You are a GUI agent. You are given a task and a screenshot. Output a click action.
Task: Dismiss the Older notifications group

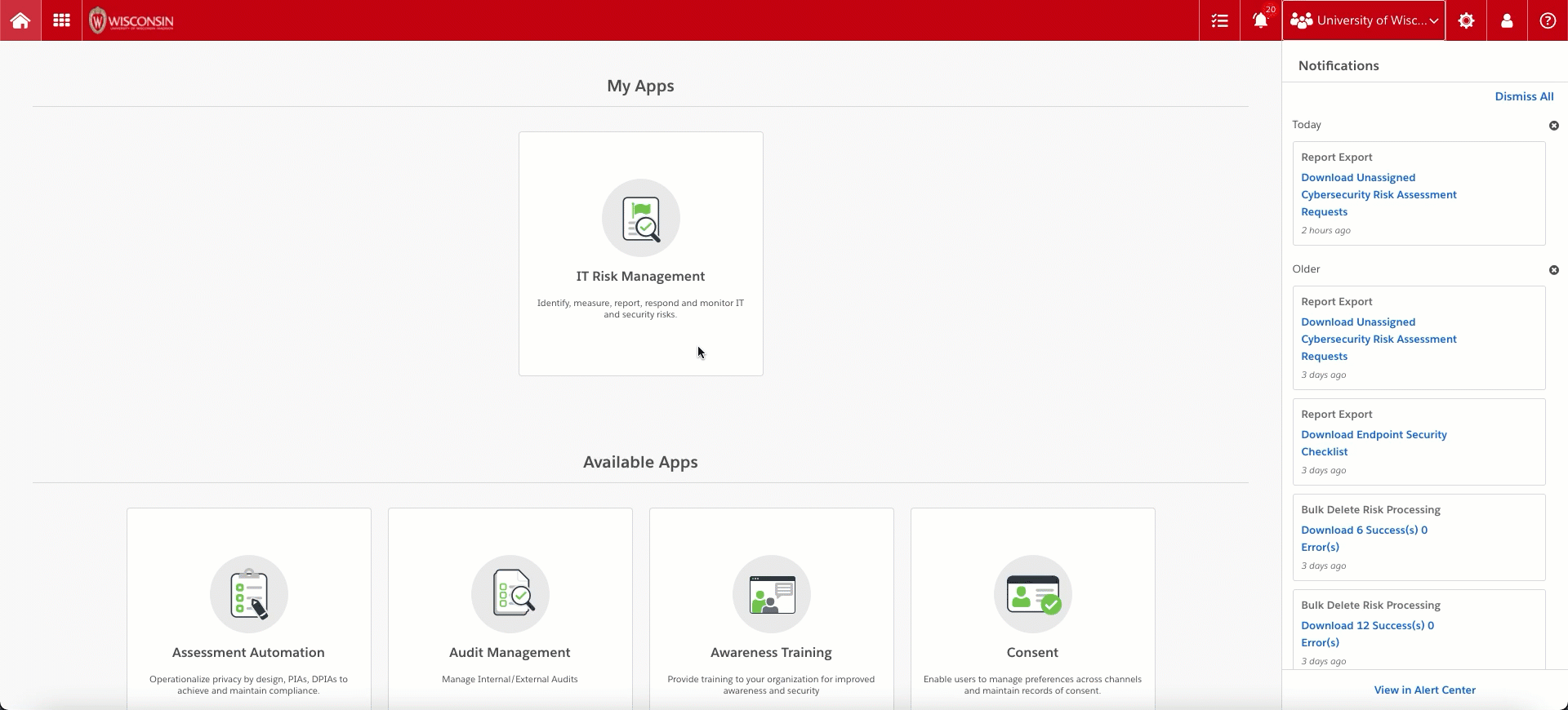point(1553,270)
